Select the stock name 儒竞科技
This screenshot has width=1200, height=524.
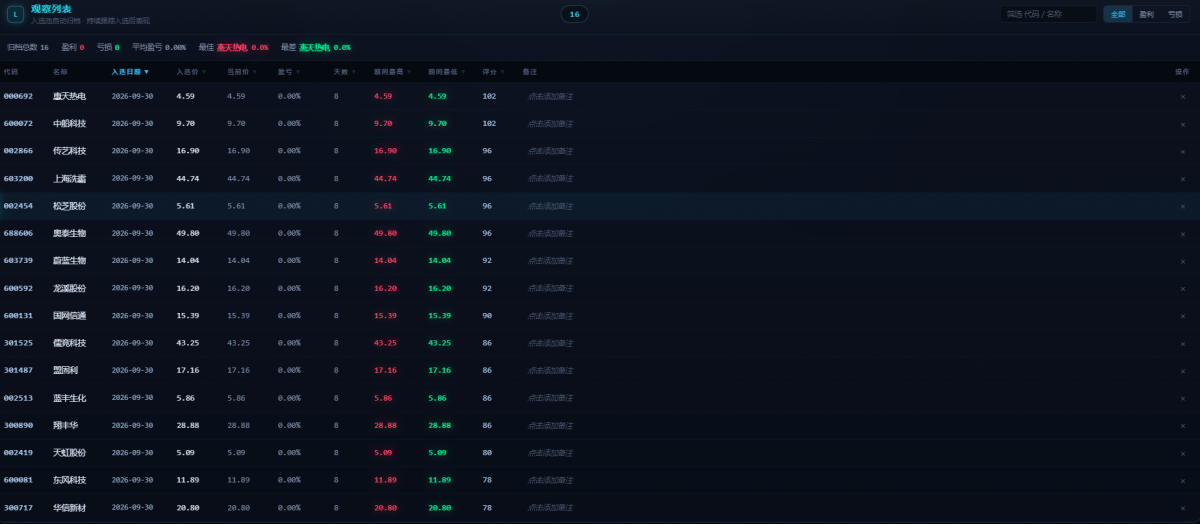pos(69,343)
